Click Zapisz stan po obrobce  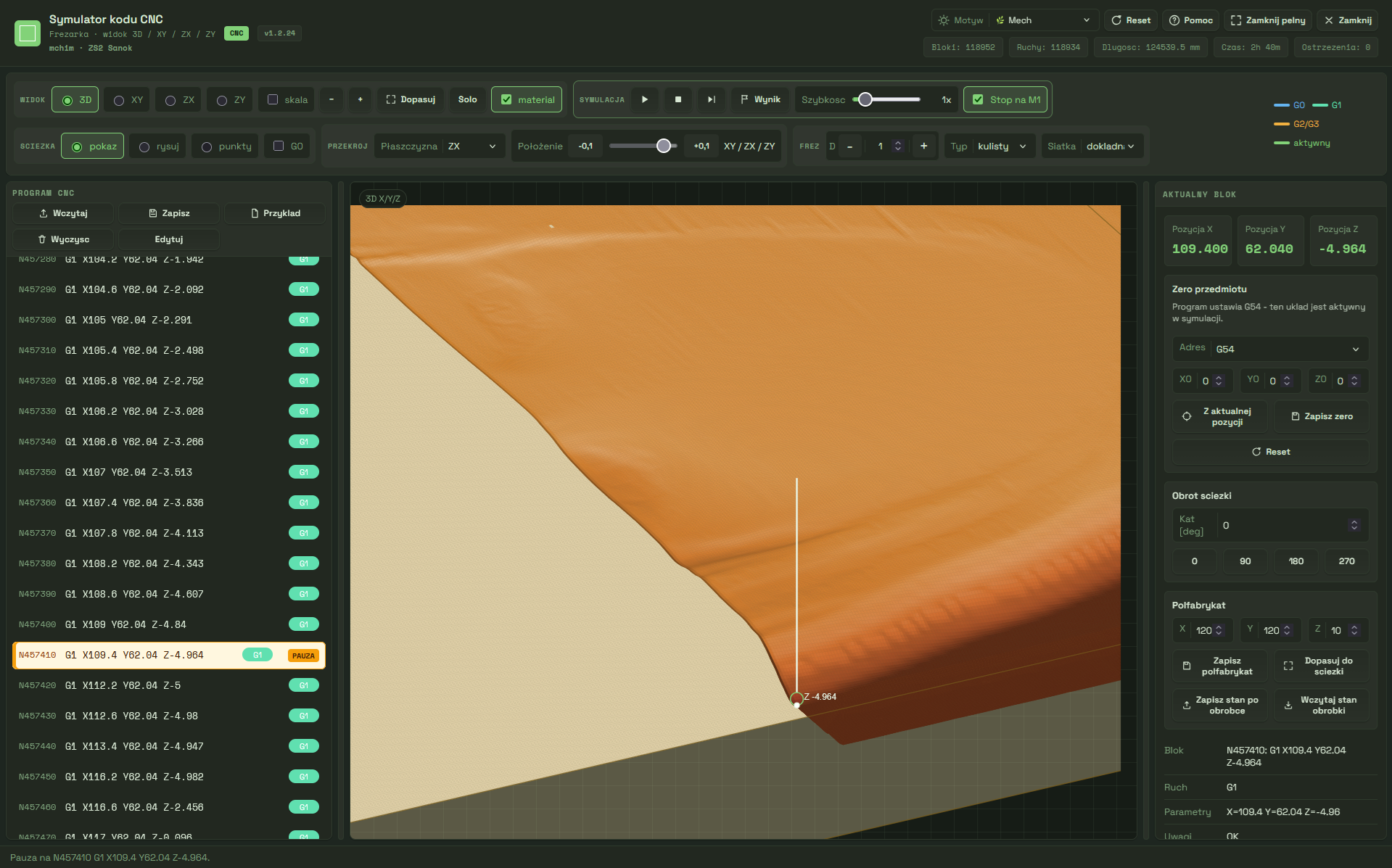1220,705
